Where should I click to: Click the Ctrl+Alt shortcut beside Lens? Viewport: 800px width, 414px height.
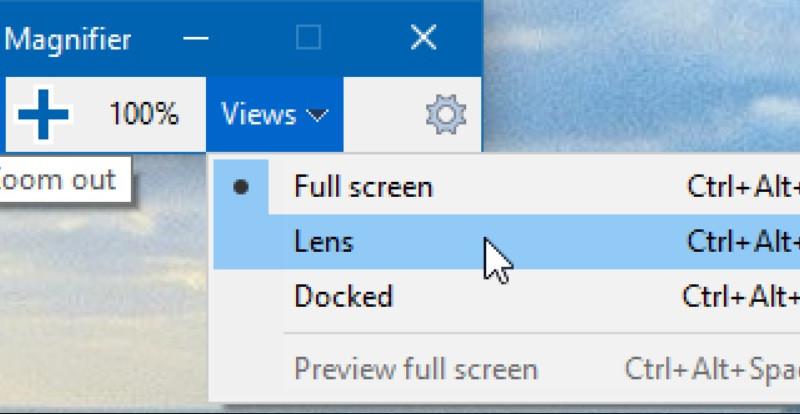tap(743, 241)
